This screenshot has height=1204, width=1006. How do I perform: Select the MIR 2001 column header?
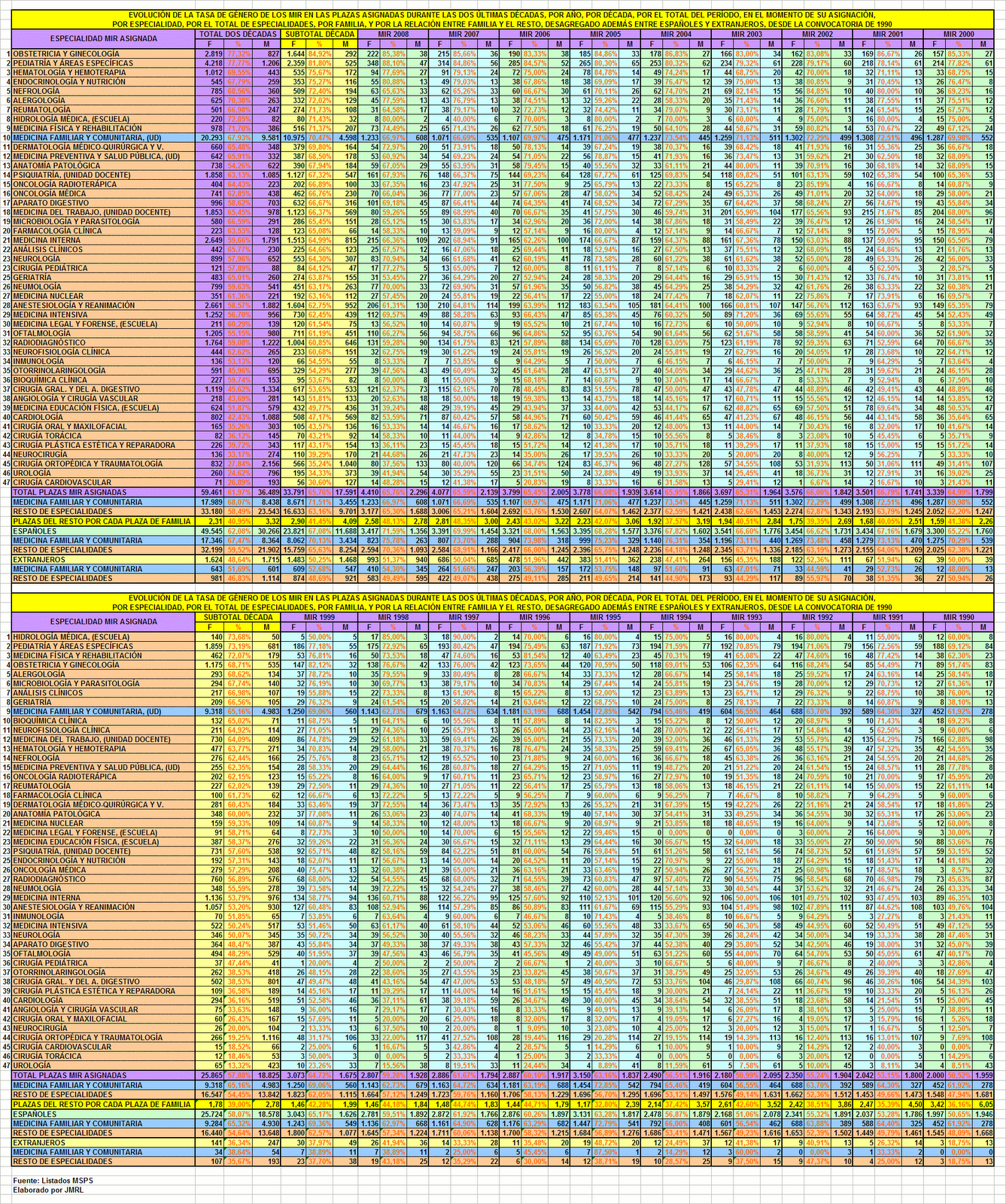point(889,34)
